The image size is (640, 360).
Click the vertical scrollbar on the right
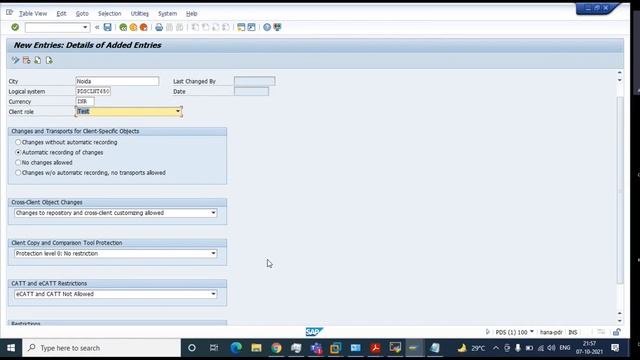620,190
